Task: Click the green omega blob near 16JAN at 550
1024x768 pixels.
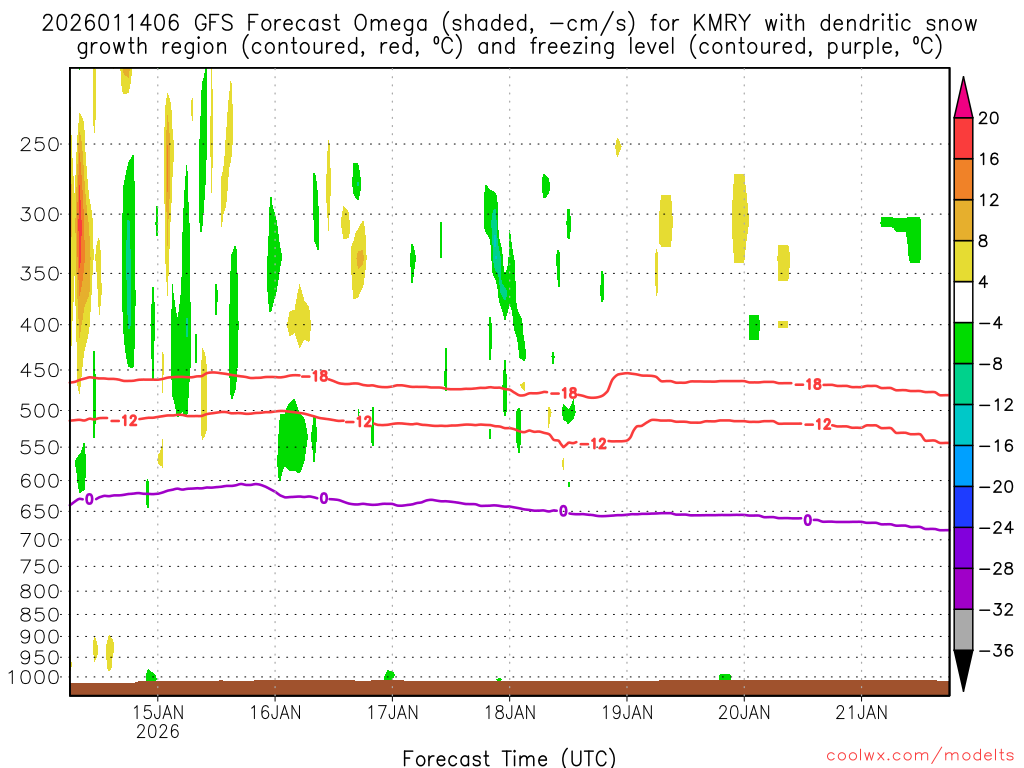Action: (x=291, y=436)
